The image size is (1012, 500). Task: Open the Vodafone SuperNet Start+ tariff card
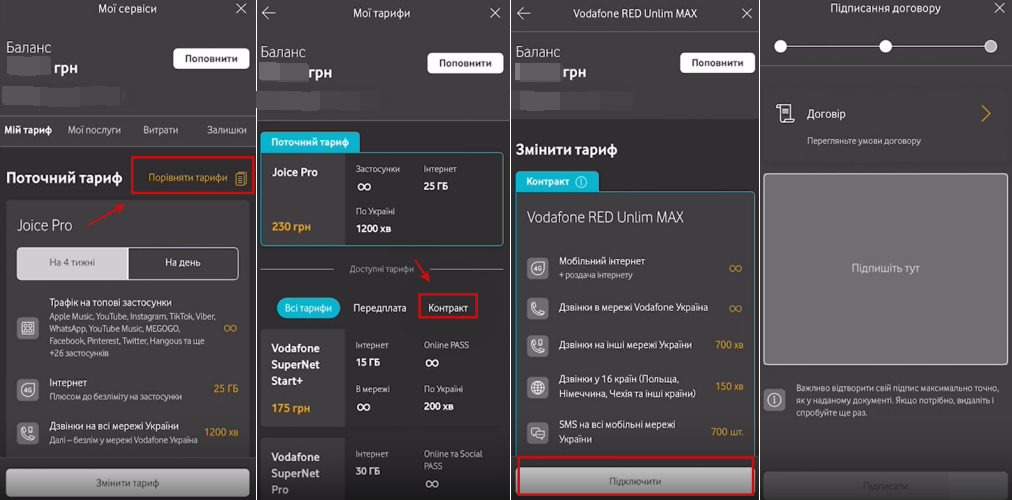[x=380, y=377]
